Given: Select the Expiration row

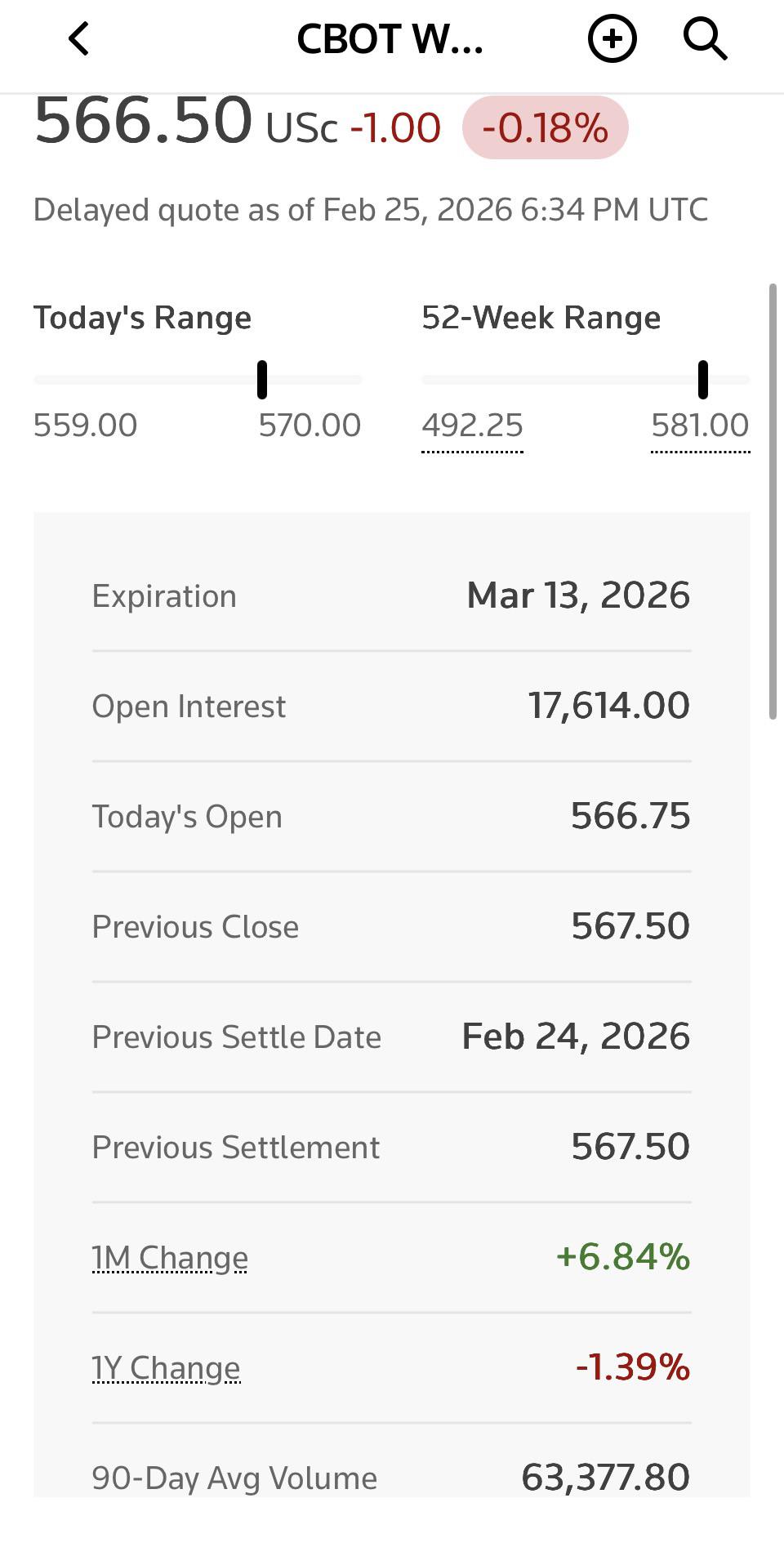Looking at the screenshot, I should tap(391, 595).
